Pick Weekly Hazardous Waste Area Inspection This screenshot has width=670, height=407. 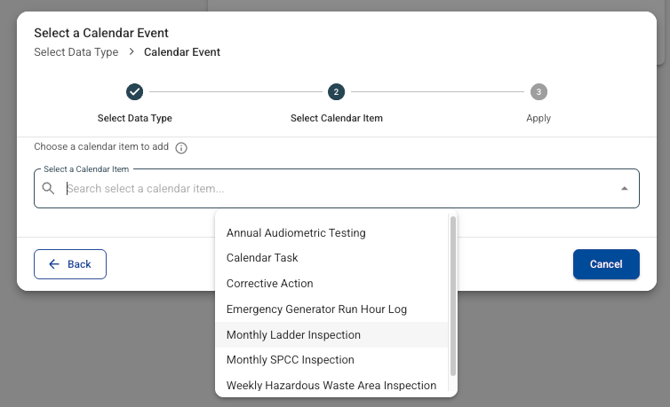click(x=331, y=385)
